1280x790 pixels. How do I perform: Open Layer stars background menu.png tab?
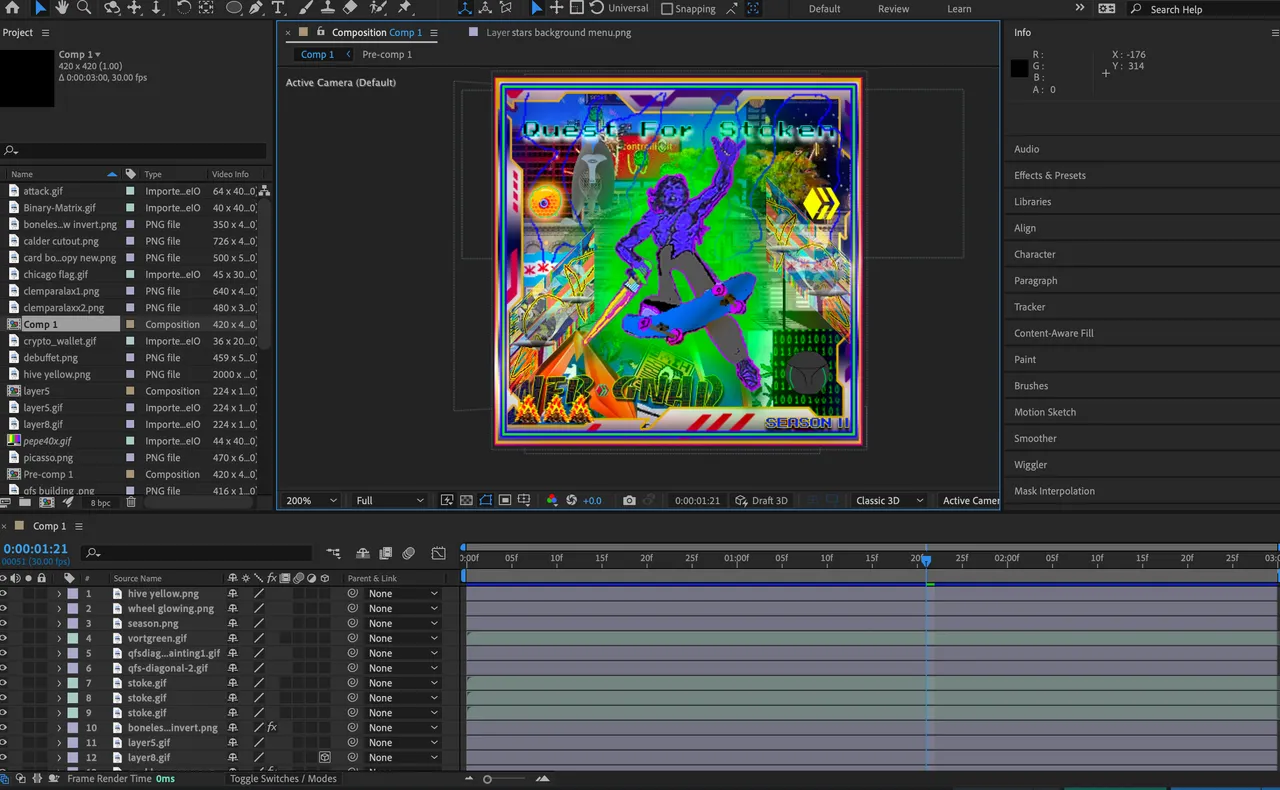coord(558,32)
